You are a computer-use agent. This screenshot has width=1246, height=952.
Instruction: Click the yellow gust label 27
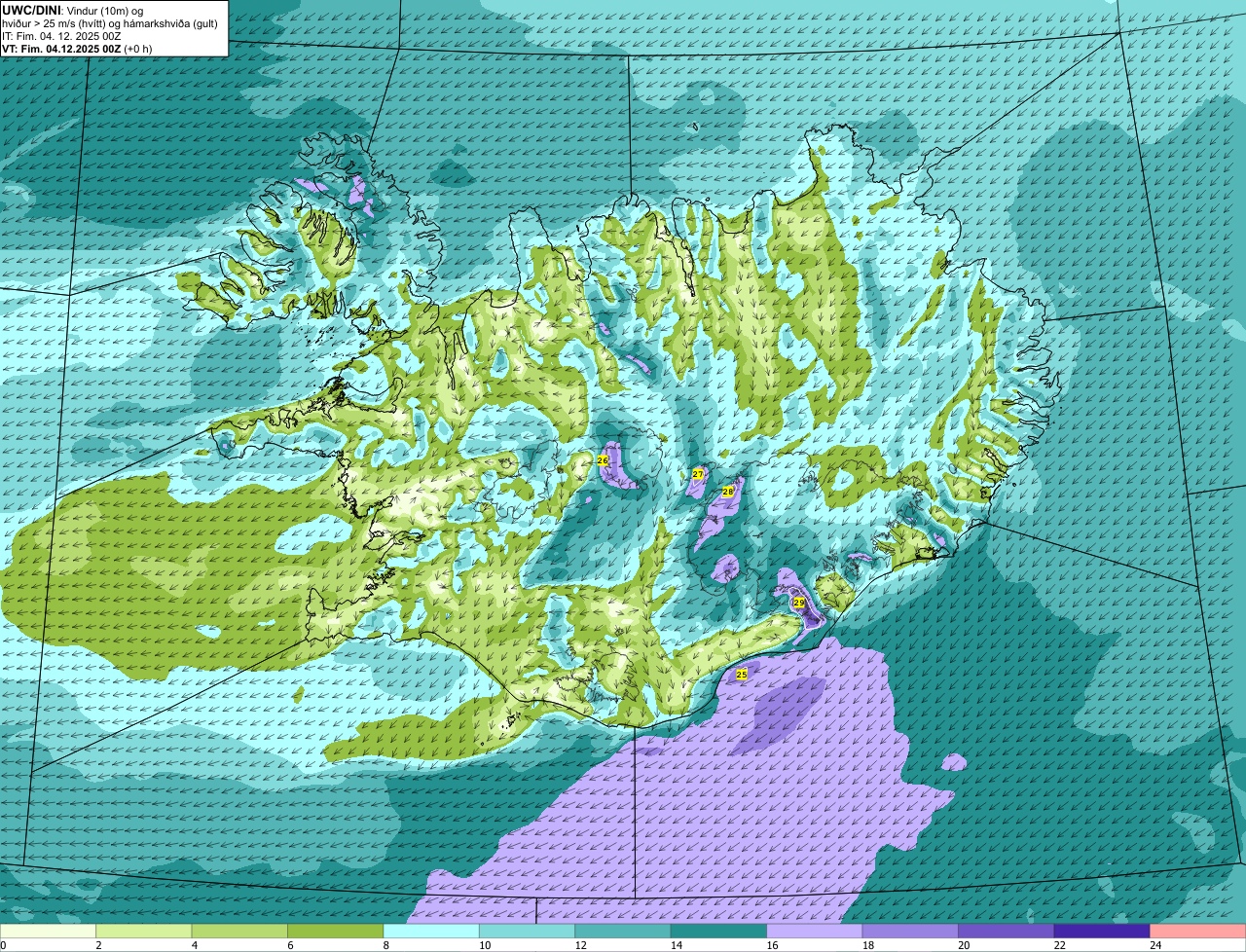pyautogui.click(x=698, y=474)
